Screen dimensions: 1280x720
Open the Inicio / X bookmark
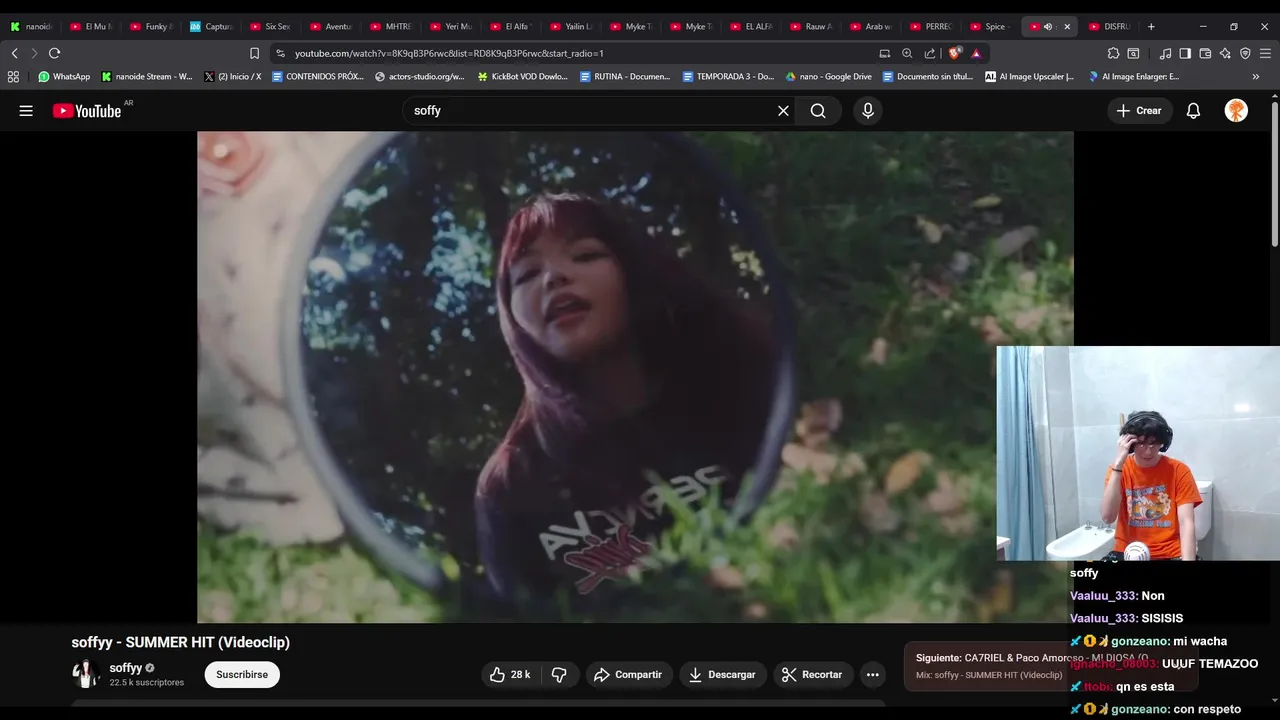[233, 76]
